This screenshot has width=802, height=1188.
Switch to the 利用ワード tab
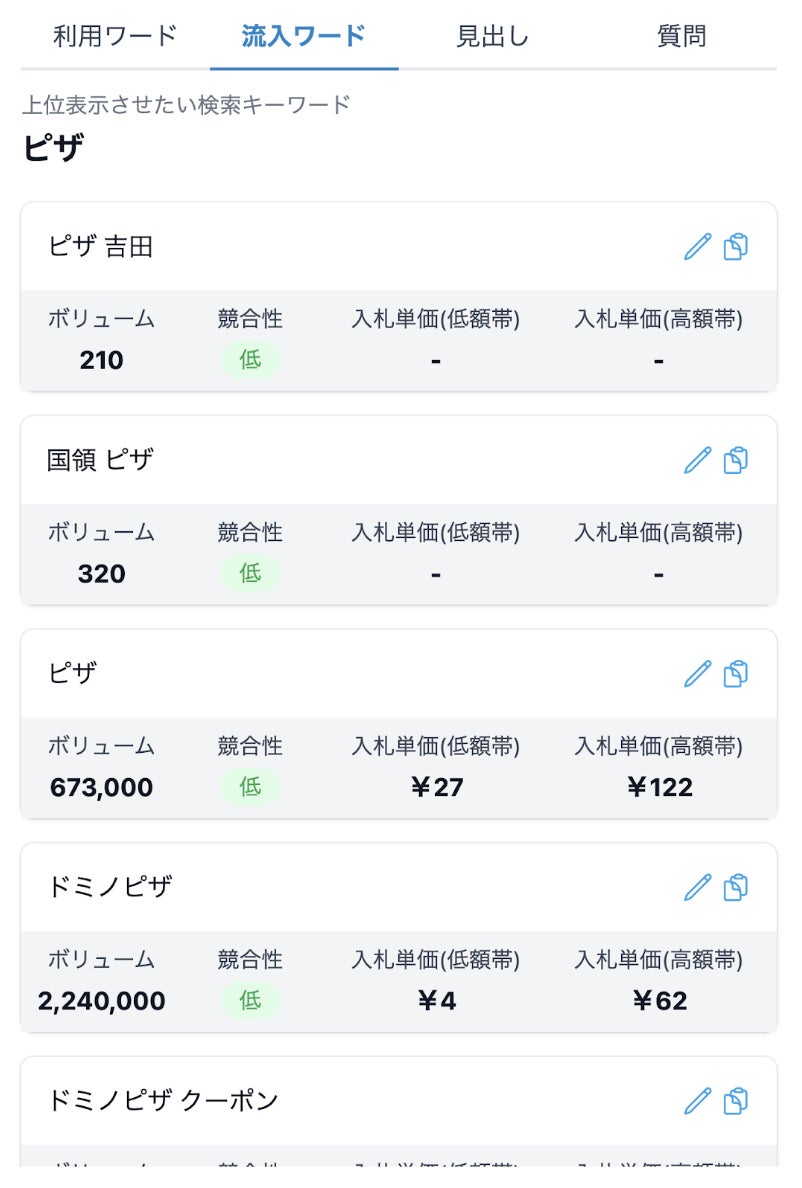[115, 37]
